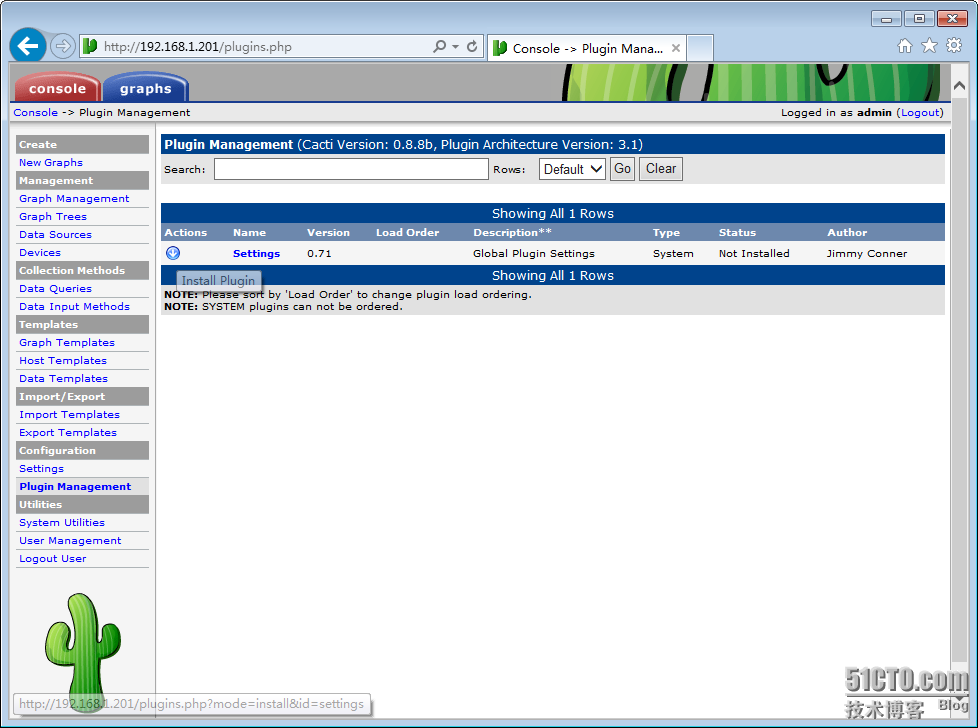This screenshot has width=978, height=728.
Task: Click the Not Installed status cell
Action: [753, 253]
